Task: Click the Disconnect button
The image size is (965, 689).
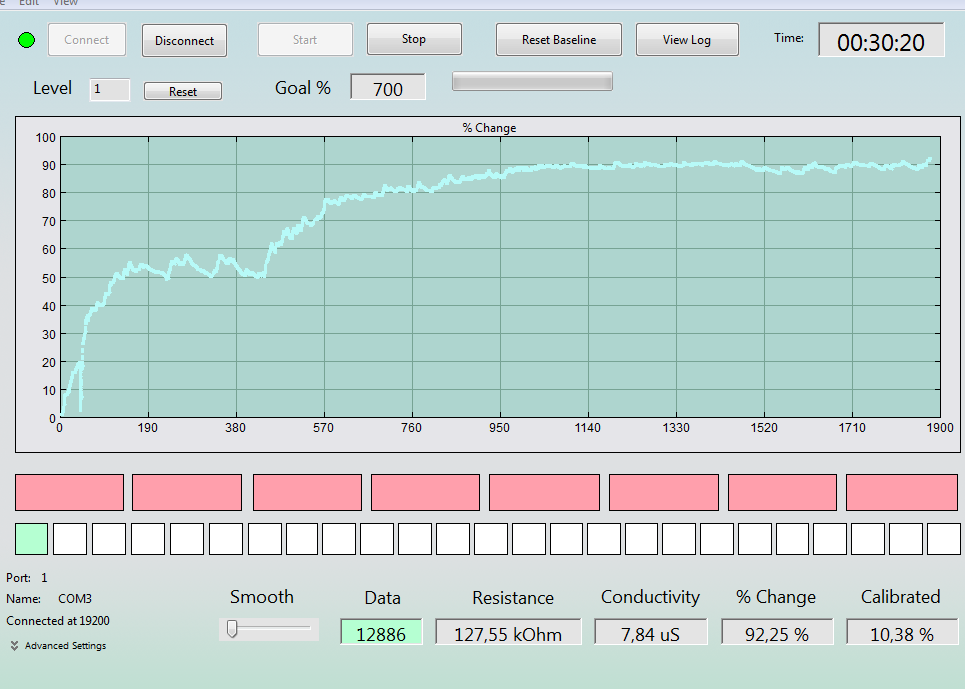Action: pyautogui.click(x=185, y=41)
